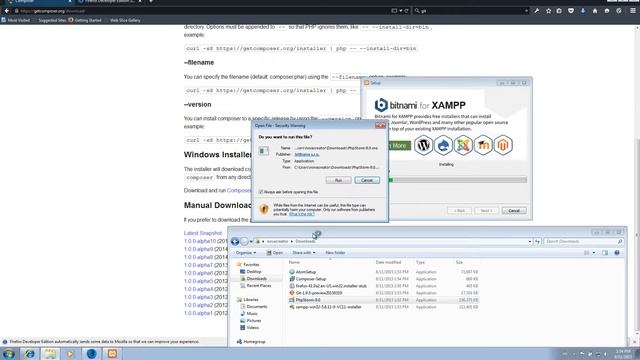The height and width of the screenshot is (360, 640).
Task: Click the Moodle icon in Bitnami setup
Action: pyautogui.click(x=483, y=145)
